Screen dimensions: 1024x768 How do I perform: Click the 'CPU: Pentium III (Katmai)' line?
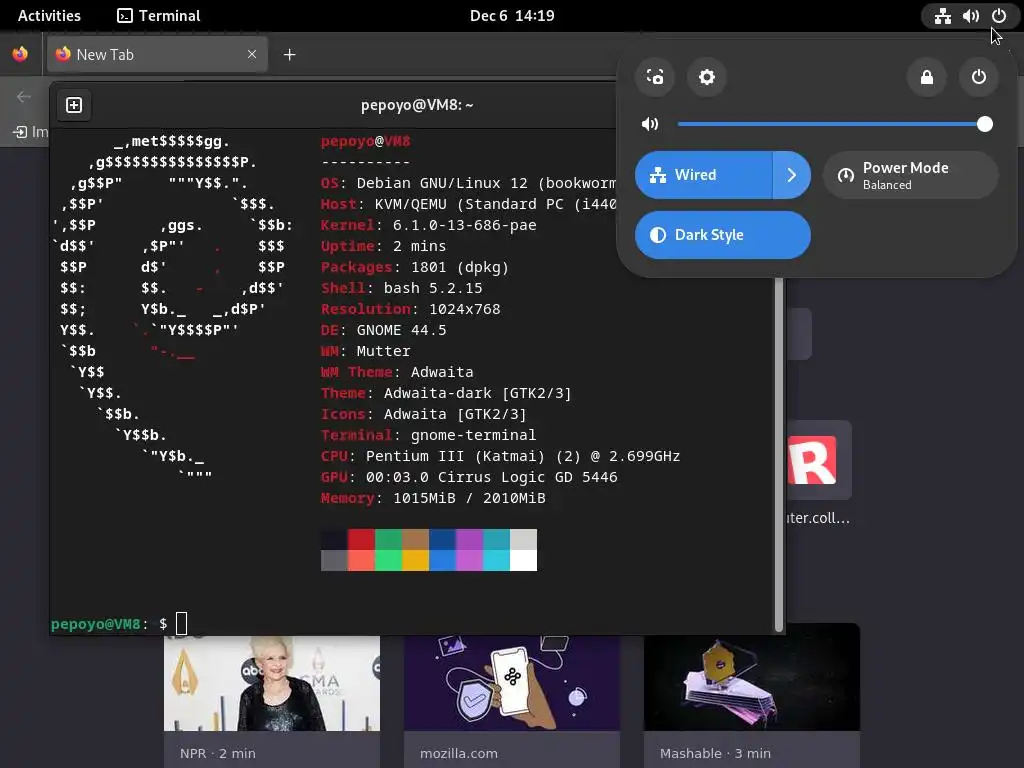point(500,456)
